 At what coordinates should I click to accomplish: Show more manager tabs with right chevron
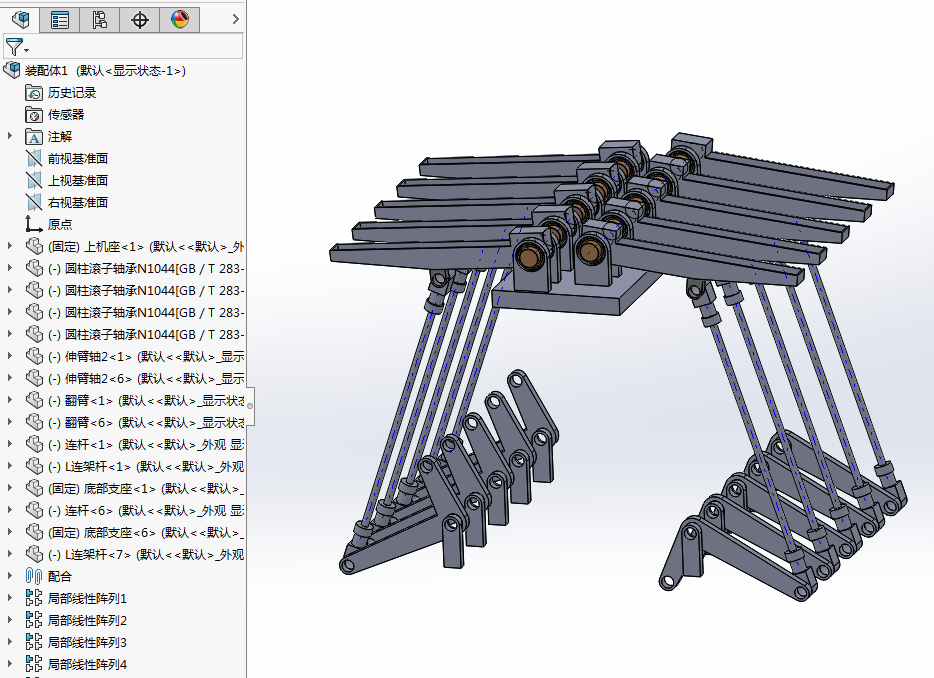pyautogui.click(x=235, y=19)
